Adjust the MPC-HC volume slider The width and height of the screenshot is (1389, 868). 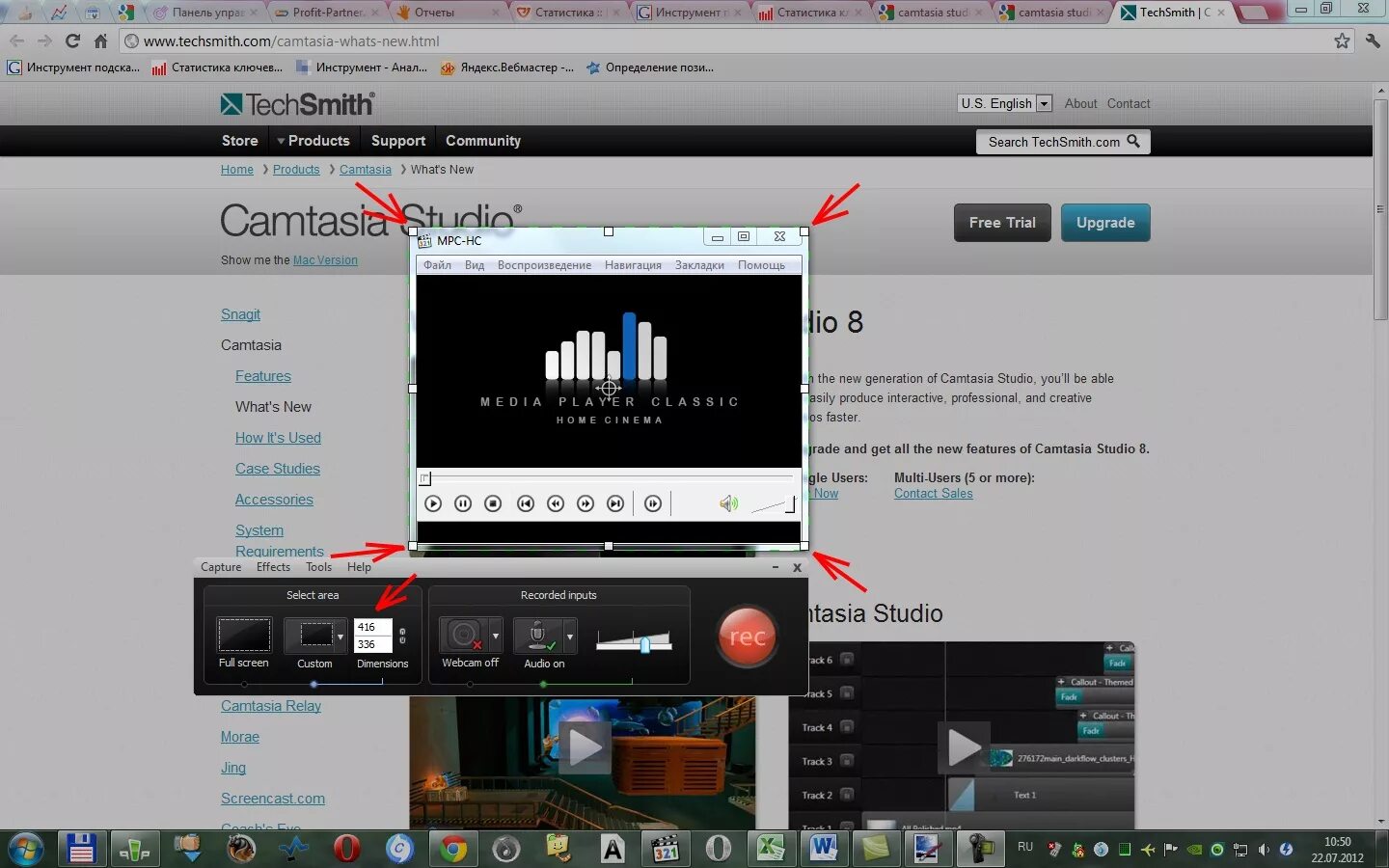tap(773, 504)
